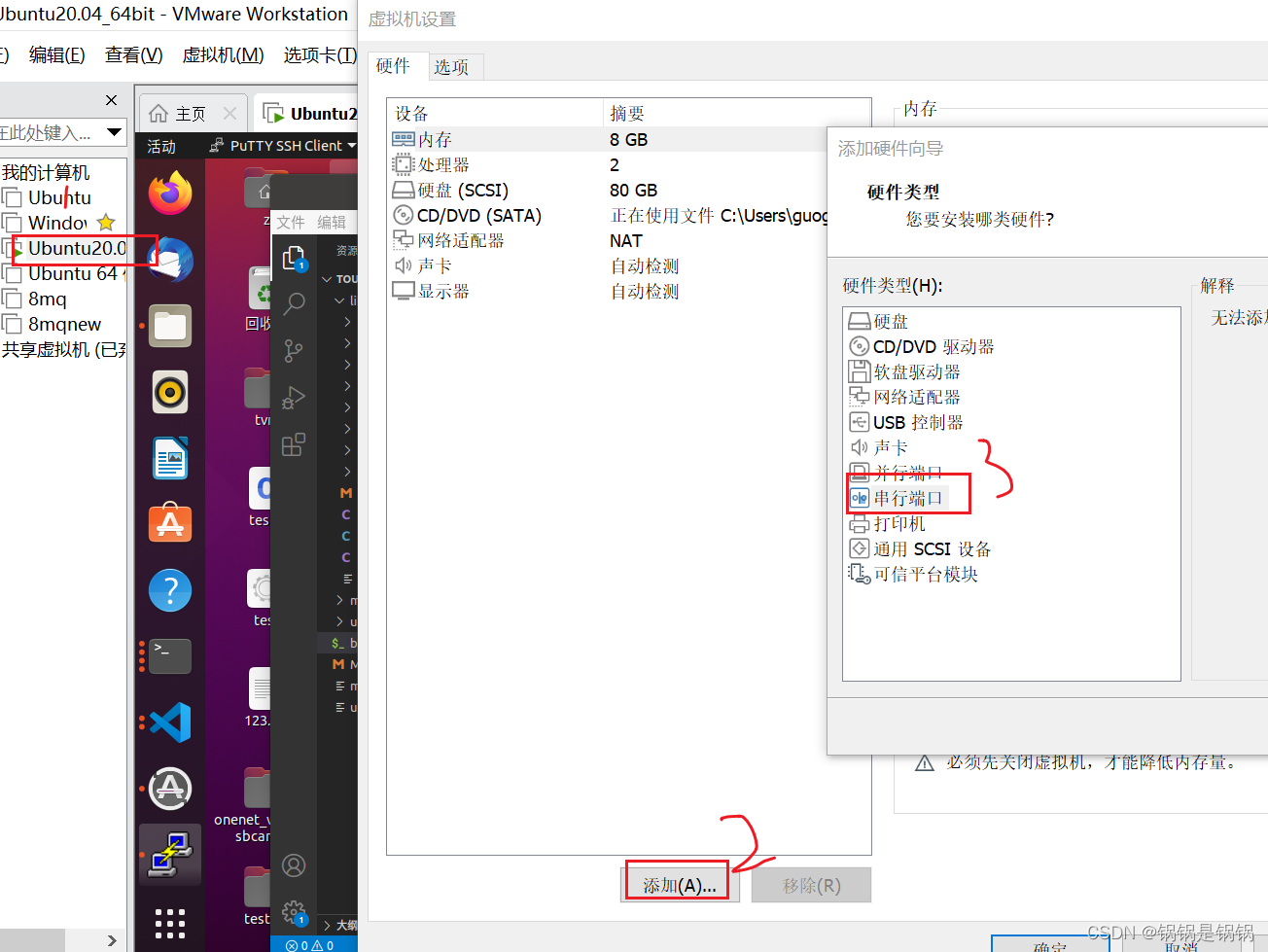Image resolution: width=1268 pixels, height=952 pixels.
Task: Open 编辑(E) menu in VMware
Action: pyautogui.click(x=56, y=55)
